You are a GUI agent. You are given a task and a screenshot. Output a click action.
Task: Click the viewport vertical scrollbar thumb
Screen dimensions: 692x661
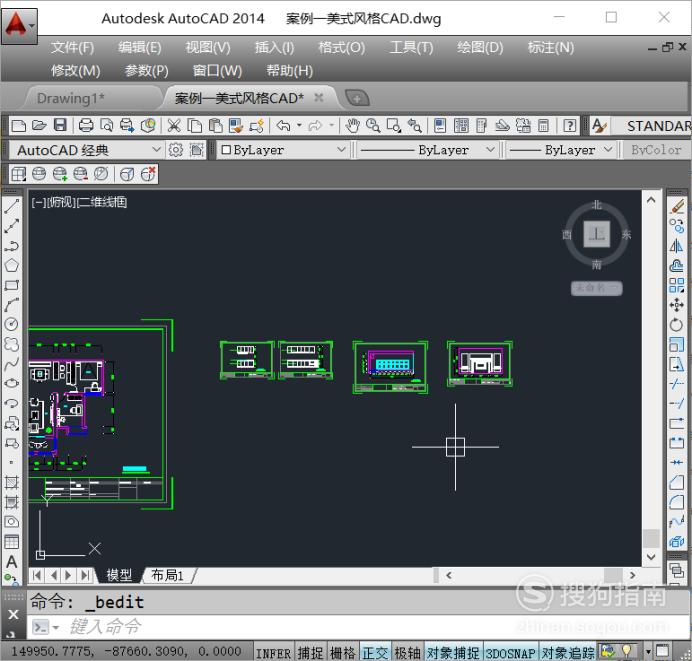651,538
